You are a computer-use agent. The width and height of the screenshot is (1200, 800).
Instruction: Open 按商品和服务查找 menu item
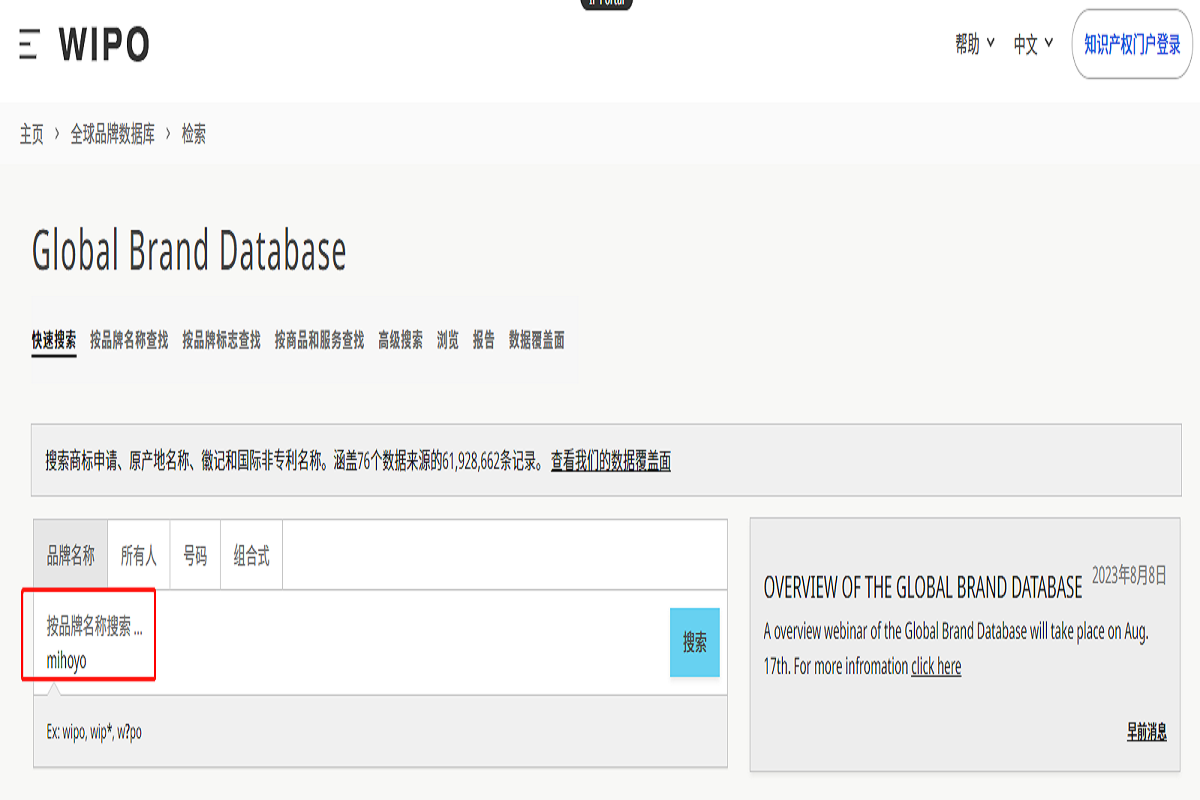coord(319,340)
